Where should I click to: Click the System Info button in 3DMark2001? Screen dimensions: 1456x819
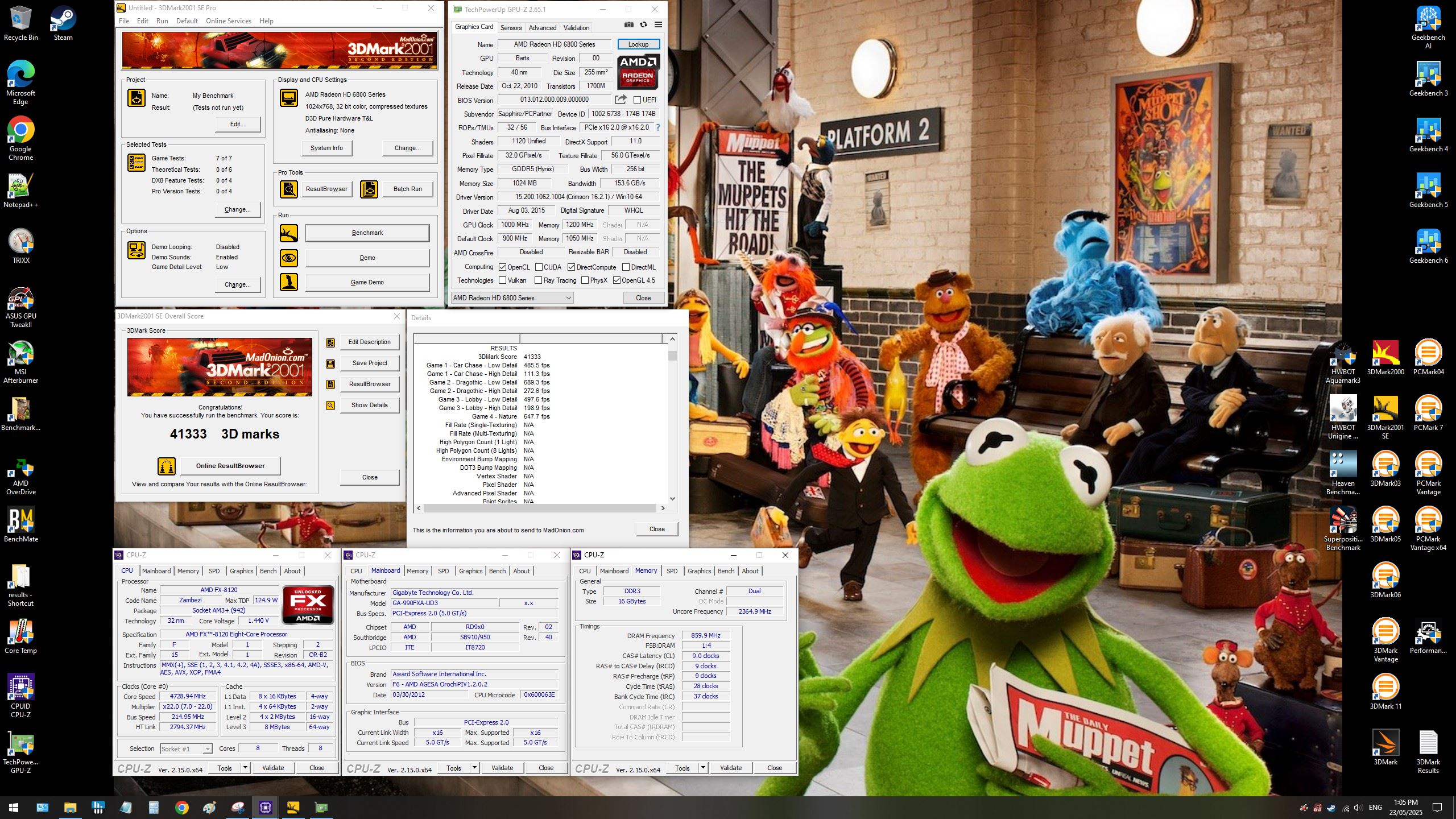point(326,148)
